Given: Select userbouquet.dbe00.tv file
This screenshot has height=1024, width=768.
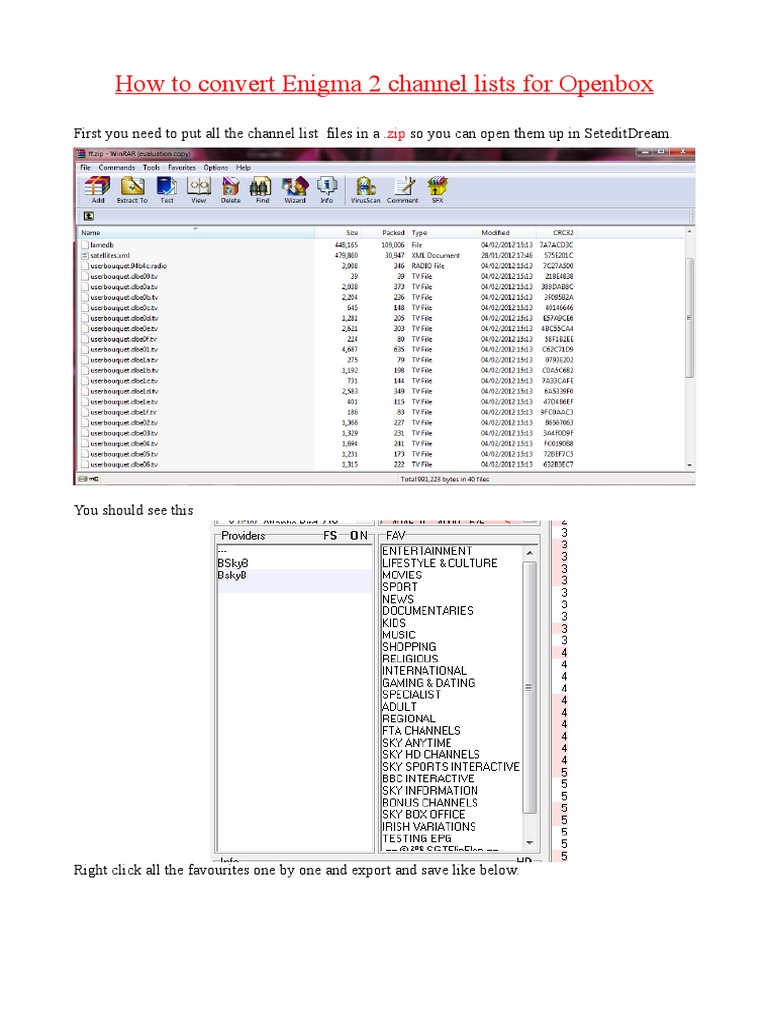Looking at the screenshot, I should coord(327,276).
